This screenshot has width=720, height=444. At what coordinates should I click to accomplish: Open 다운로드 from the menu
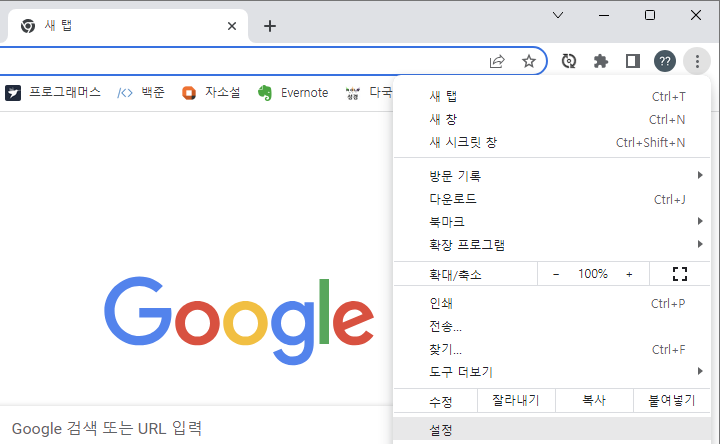coord(552,199)
